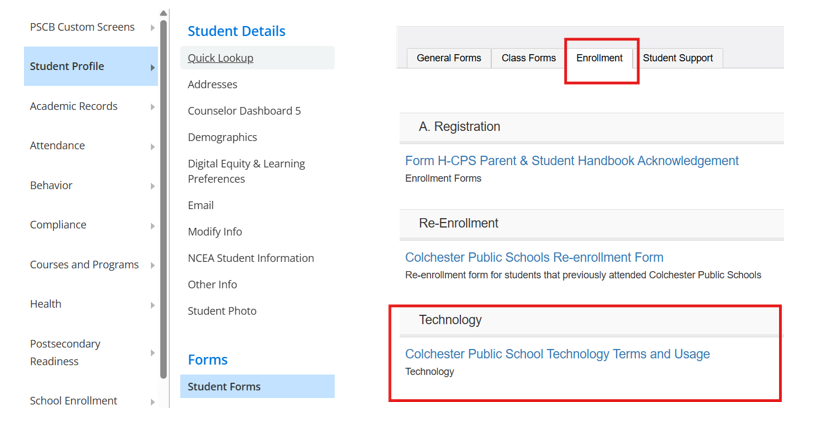
Task: Expand the Health arrow
Action: pyautogui.click(x=153, y=305)
